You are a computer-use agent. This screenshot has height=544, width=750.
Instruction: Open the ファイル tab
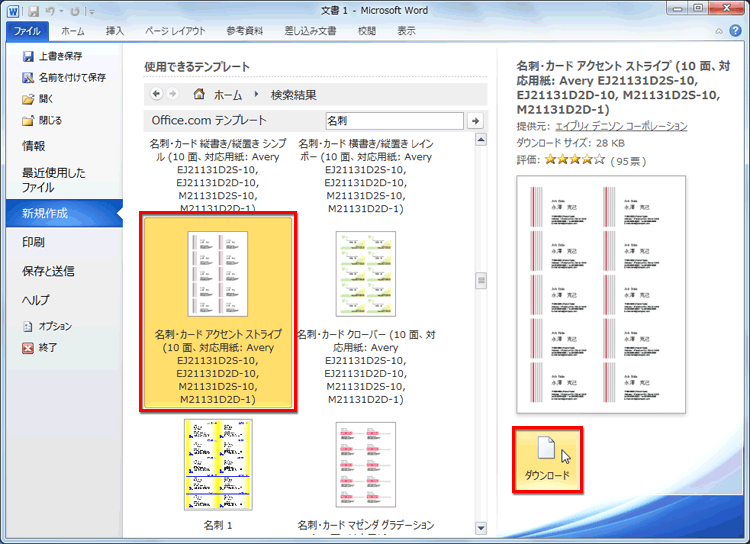(x=27, y=31)
